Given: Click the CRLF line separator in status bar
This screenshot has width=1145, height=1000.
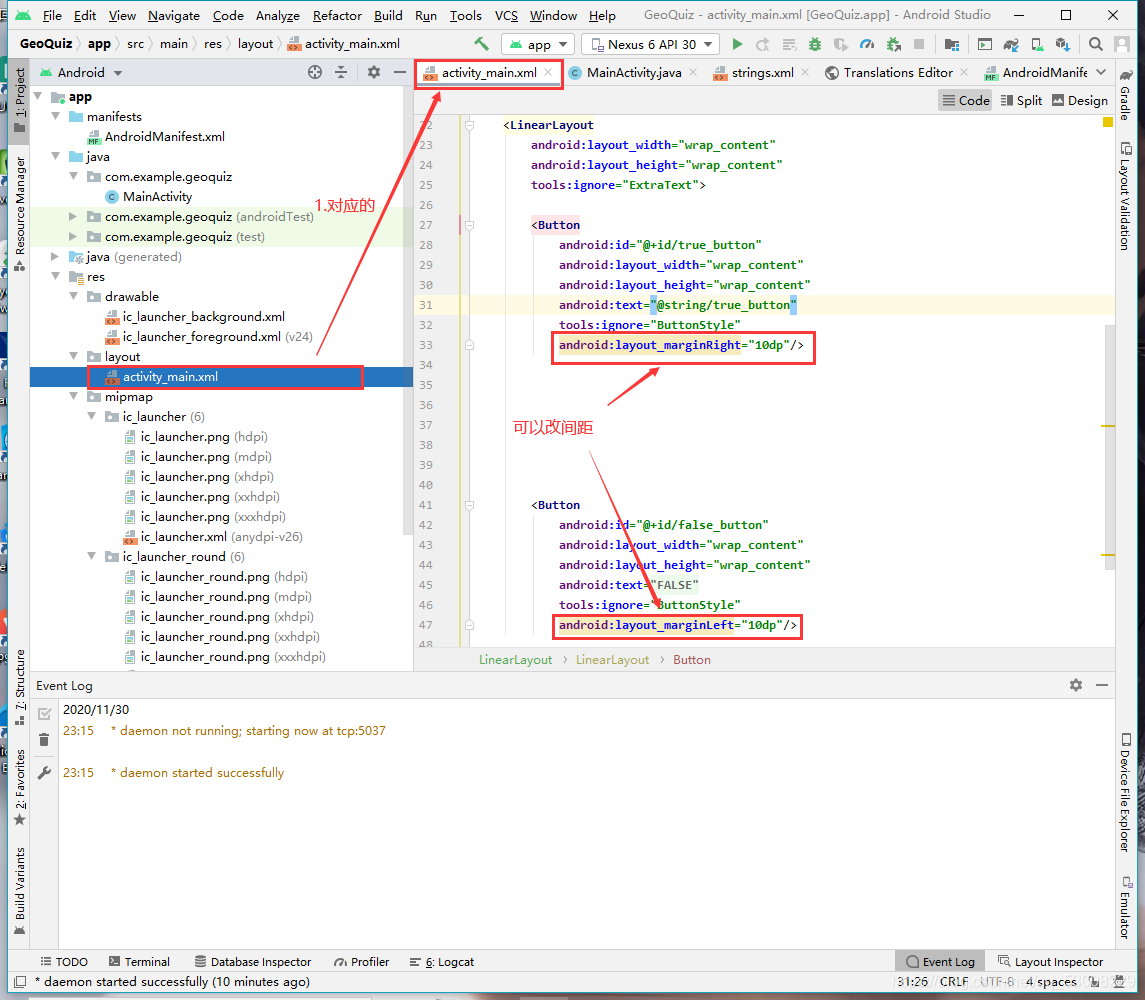Looking at the screenshot, I should pos(954,981).
